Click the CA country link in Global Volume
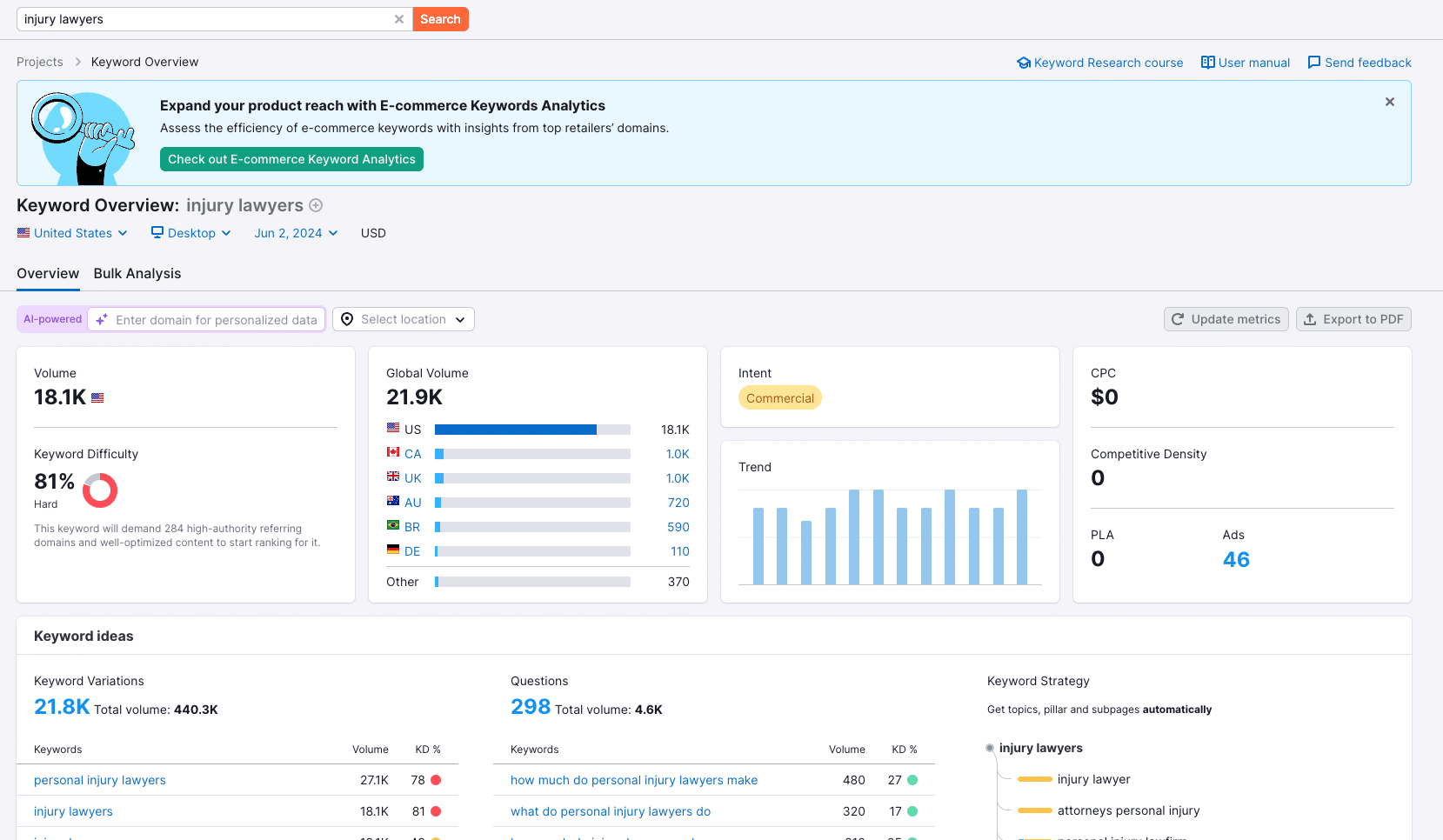 click(412, 454)
